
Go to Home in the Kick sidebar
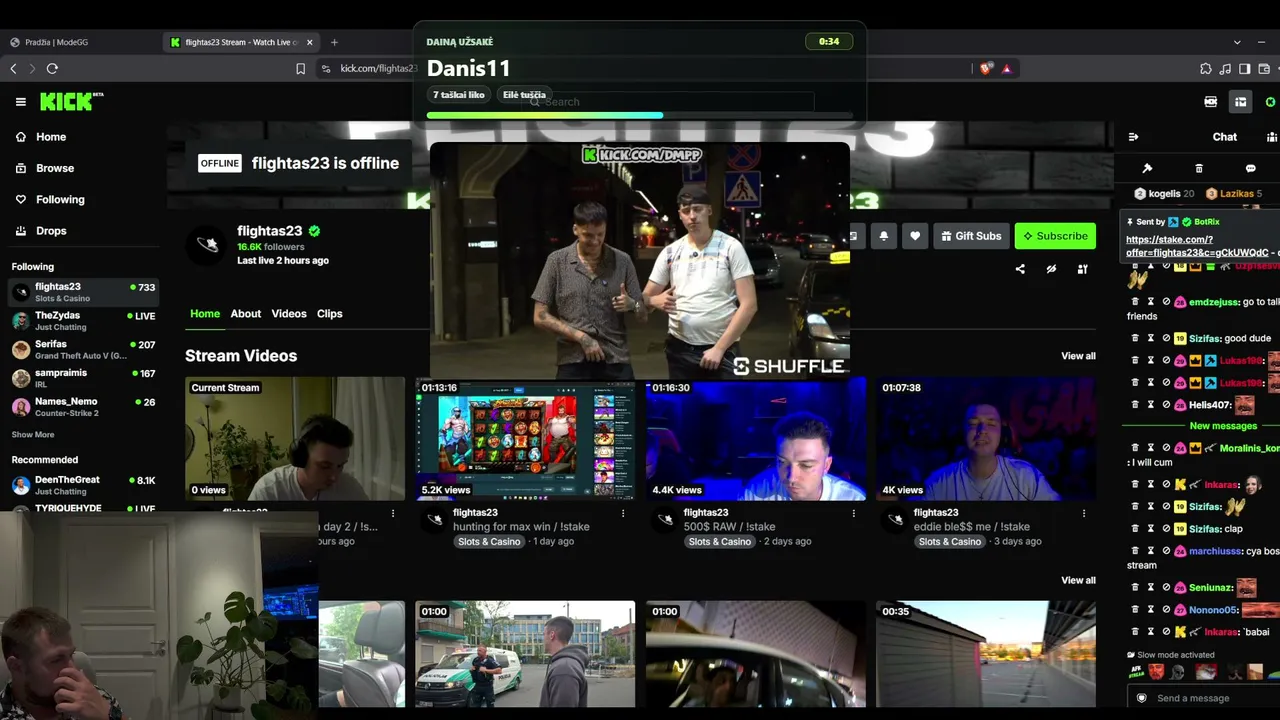[x=51, y=137]
